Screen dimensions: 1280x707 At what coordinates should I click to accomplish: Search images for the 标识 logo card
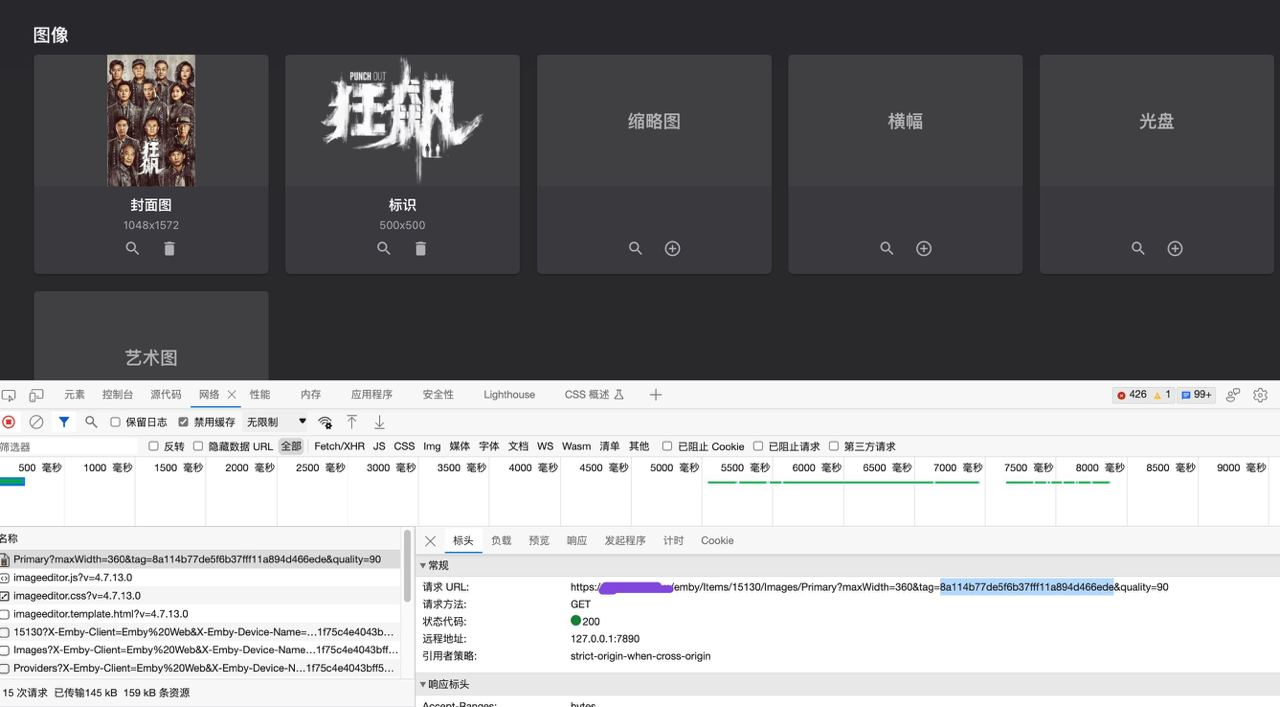pyautogui.click(x=384, y=248)
